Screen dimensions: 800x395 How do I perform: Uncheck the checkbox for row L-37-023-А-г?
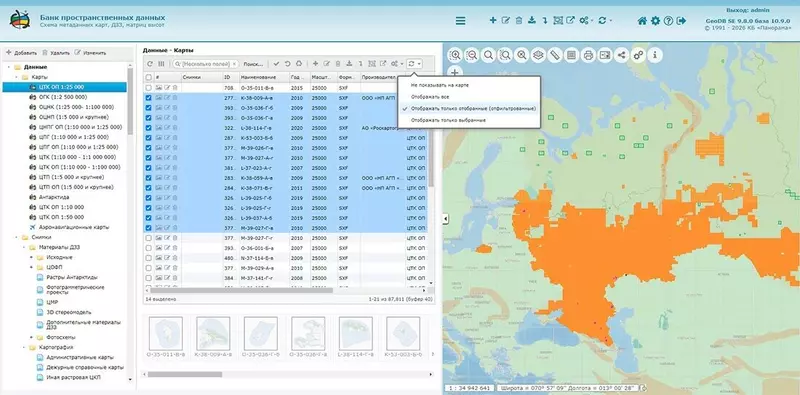click(148, 168)
